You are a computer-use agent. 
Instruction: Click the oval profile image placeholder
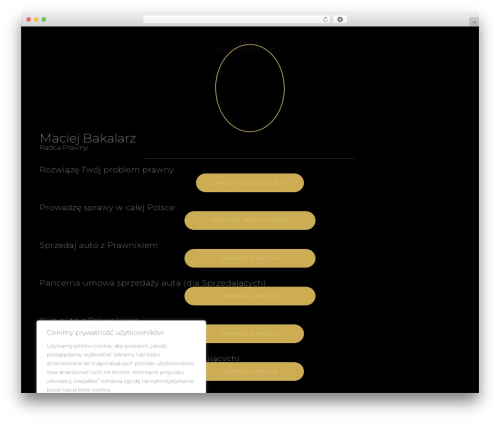point(250,88)
